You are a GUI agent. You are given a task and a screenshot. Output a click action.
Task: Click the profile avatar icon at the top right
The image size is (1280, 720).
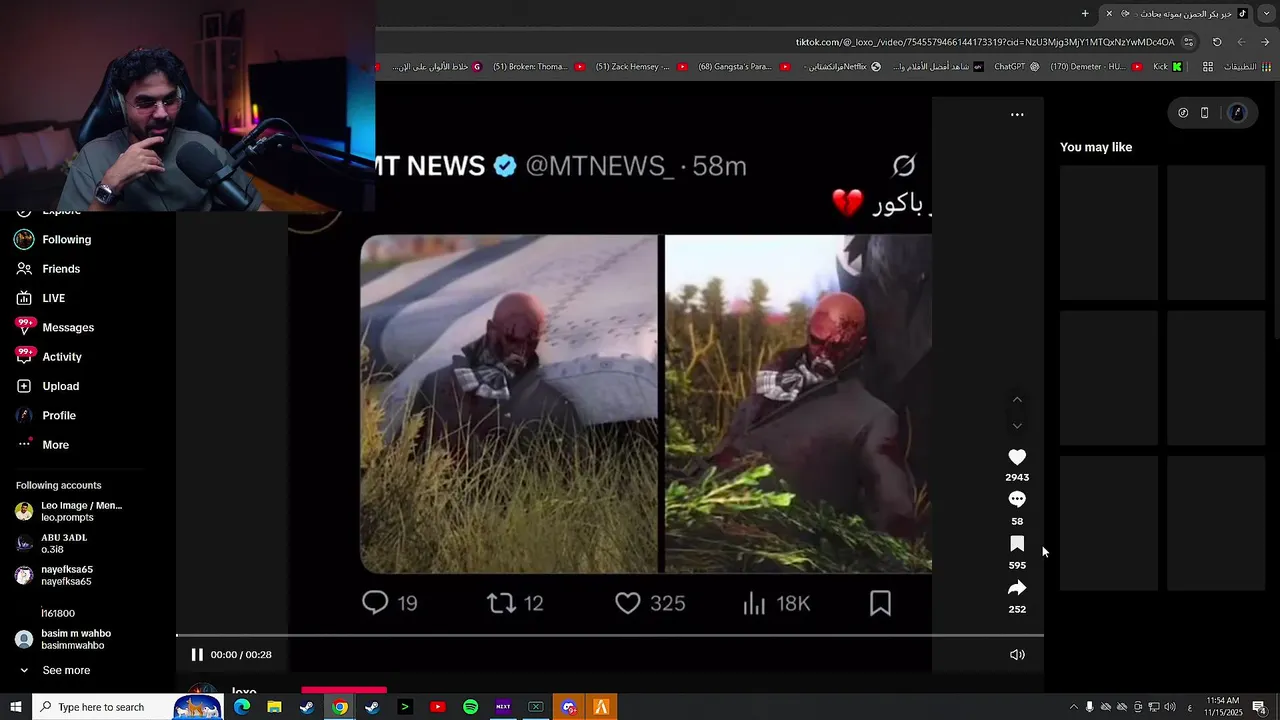1237,113
